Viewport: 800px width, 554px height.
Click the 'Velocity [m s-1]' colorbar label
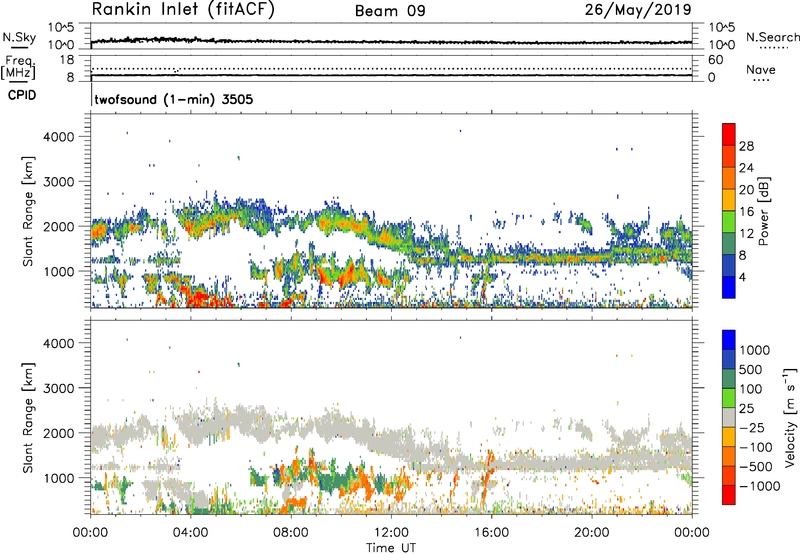(790, 417)
